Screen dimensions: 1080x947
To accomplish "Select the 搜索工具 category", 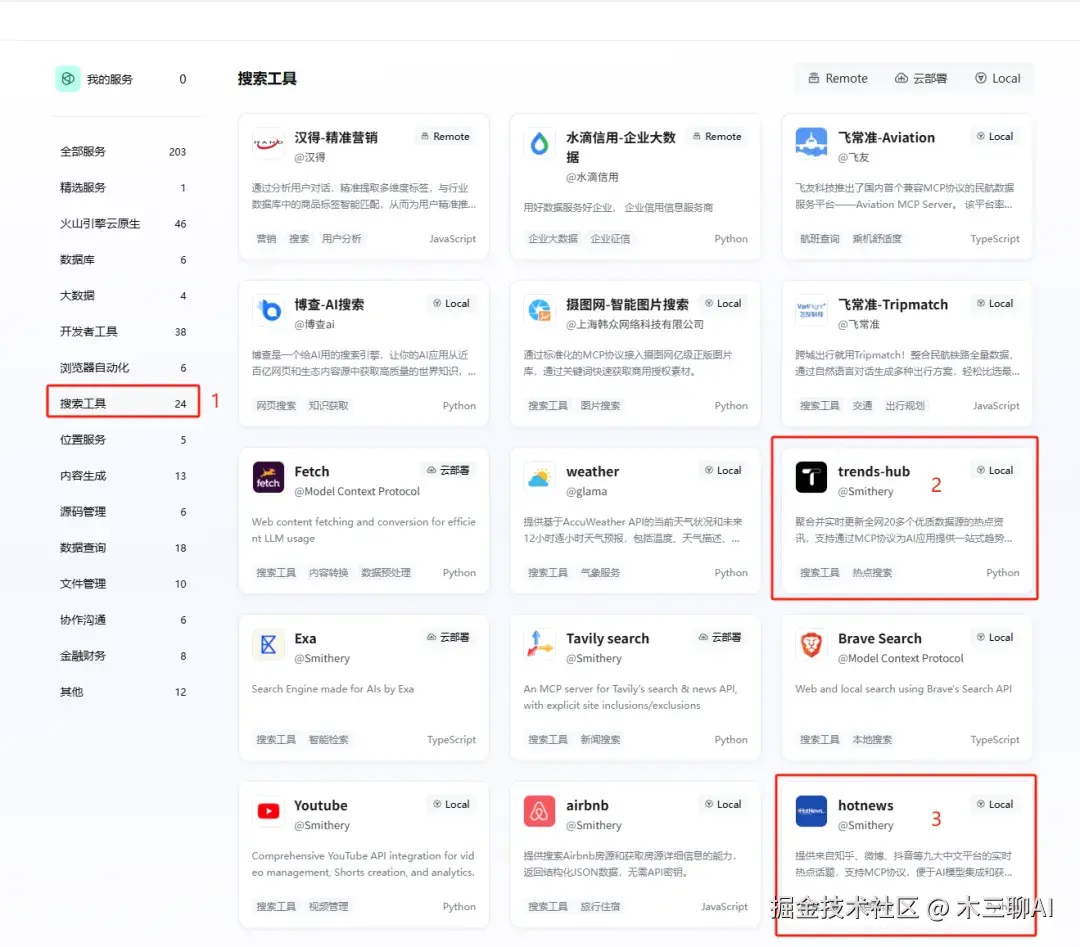I will tap(123, 404).
